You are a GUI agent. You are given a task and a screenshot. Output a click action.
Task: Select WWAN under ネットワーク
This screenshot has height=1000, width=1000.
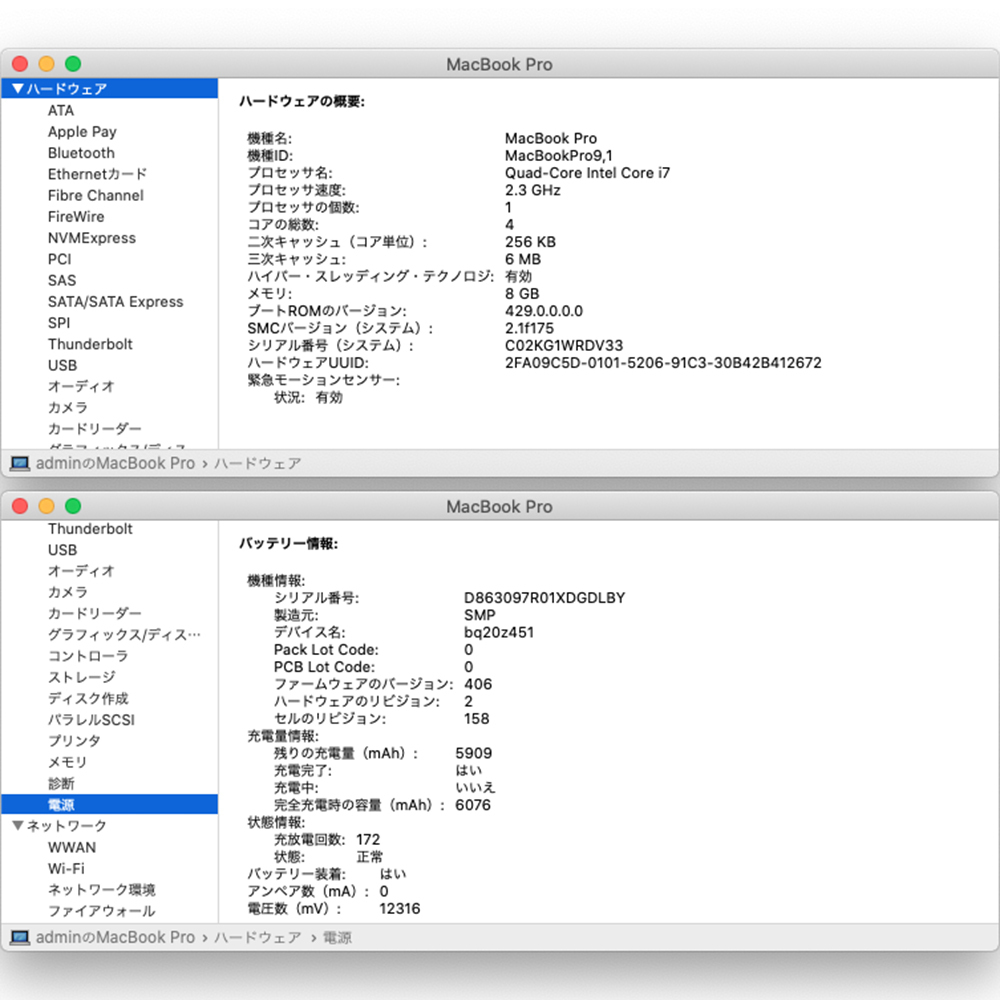70,847
